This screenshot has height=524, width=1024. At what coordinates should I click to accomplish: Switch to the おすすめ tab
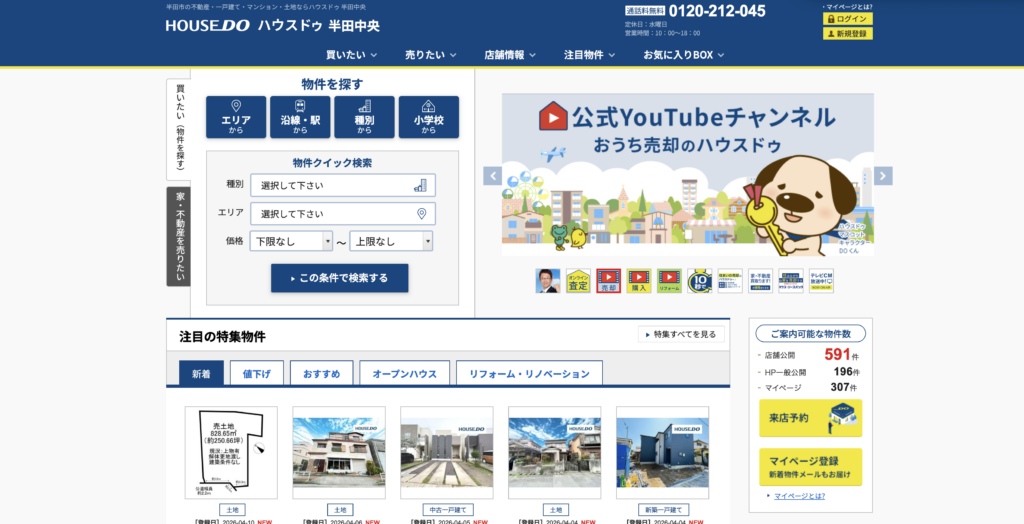321,374
